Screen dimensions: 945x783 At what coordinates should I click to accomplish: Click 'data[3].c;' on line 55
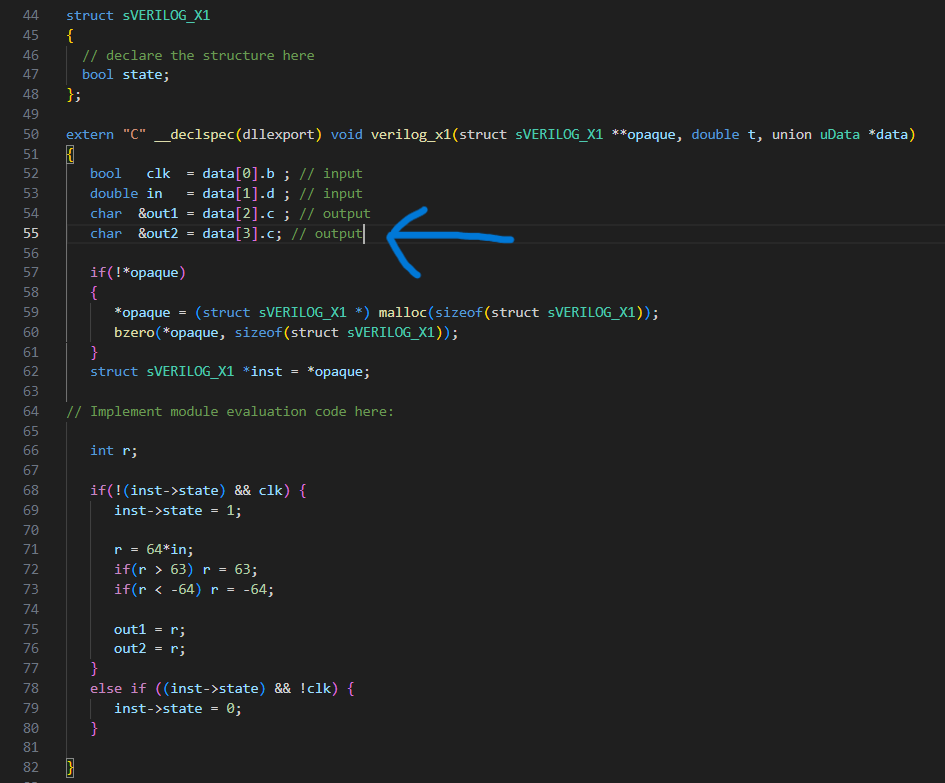pos(242,233)
